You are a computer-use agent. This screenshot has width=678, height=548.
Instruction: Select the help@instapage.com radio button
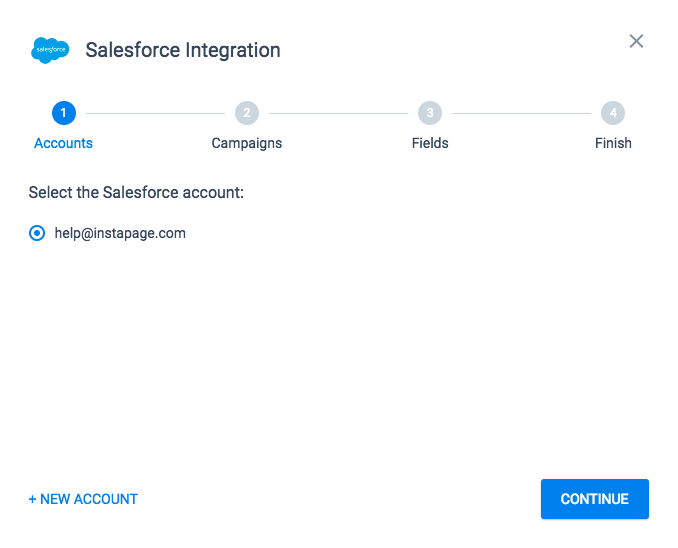[x=37, y=233]
